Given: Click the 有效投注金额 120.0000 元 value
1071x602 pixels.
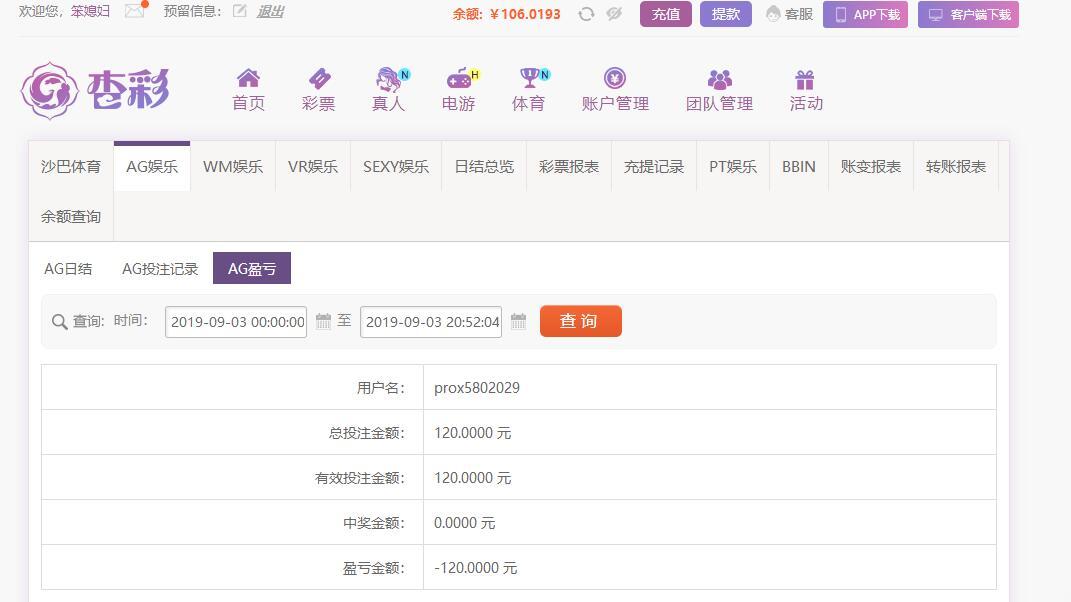Looking at the screenshot, I should coord(473,478).
